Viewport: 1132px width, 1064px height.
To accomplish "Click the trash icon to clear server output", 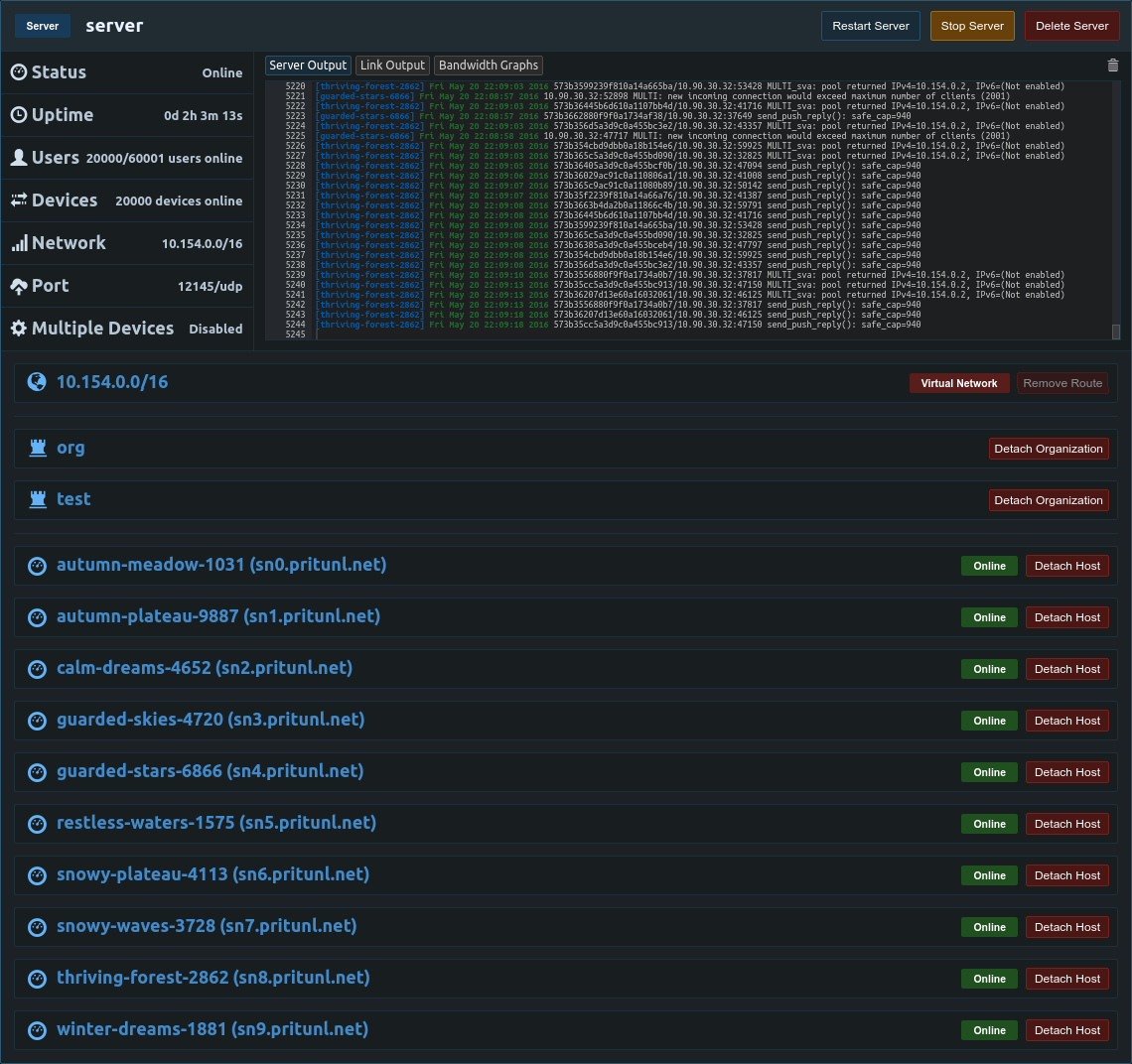I will point(1112,66).
